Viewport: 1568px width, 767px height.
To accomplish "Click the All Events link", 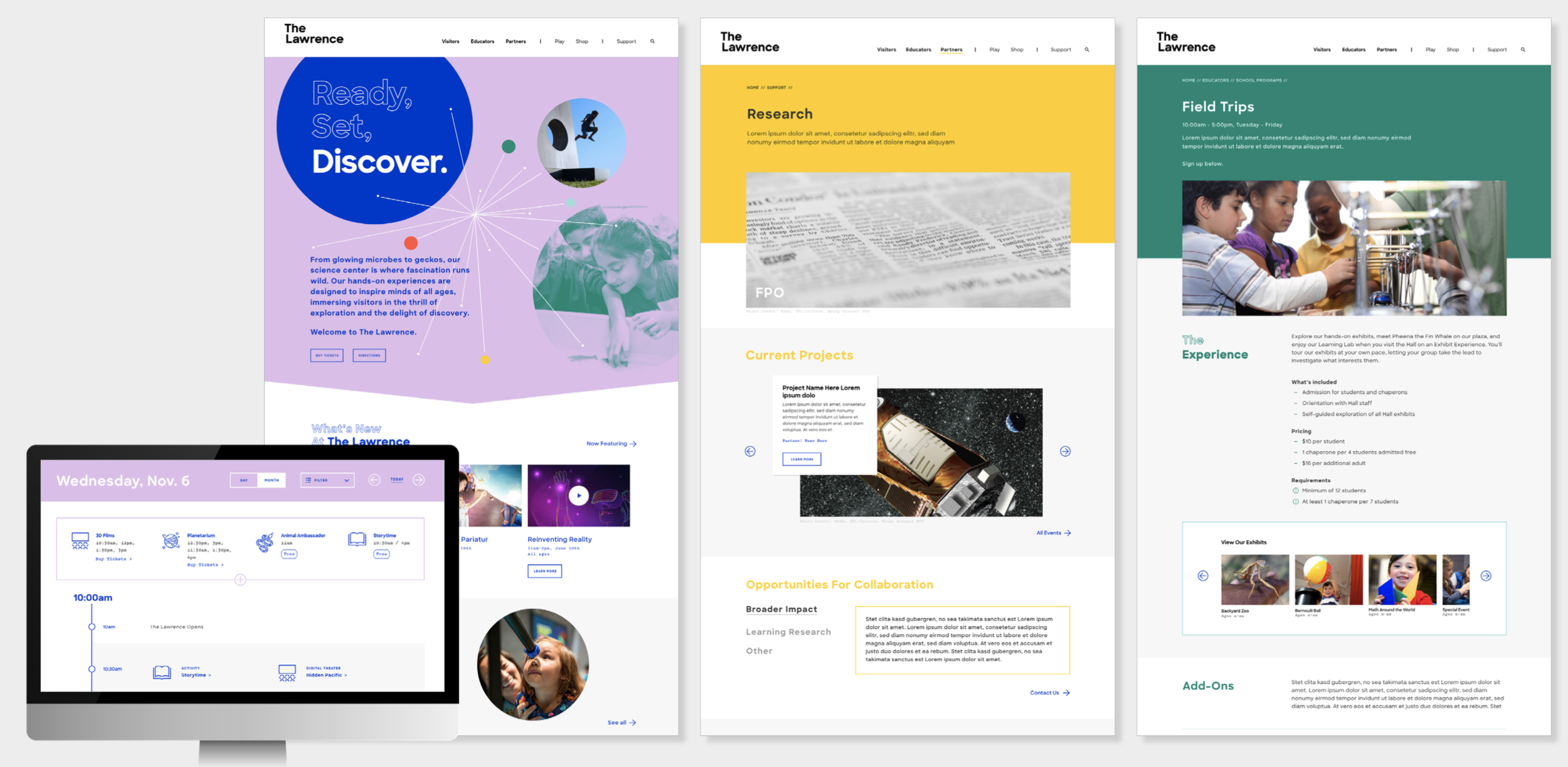I will 1054,533.
